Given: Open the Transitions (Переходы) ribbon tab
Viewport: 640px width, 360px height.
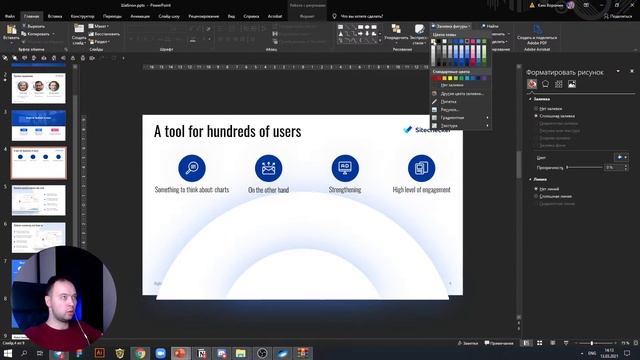Looking at the screenshot, I should [x=112, y=16].
